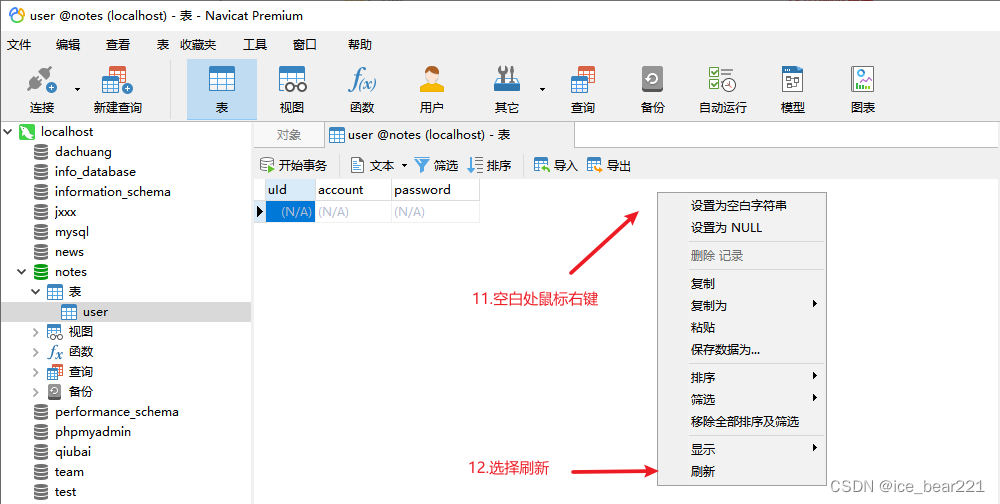Switch to the 对象 tab
Image resolution: width=1000 pixels, height=504 pixels.
289,135
